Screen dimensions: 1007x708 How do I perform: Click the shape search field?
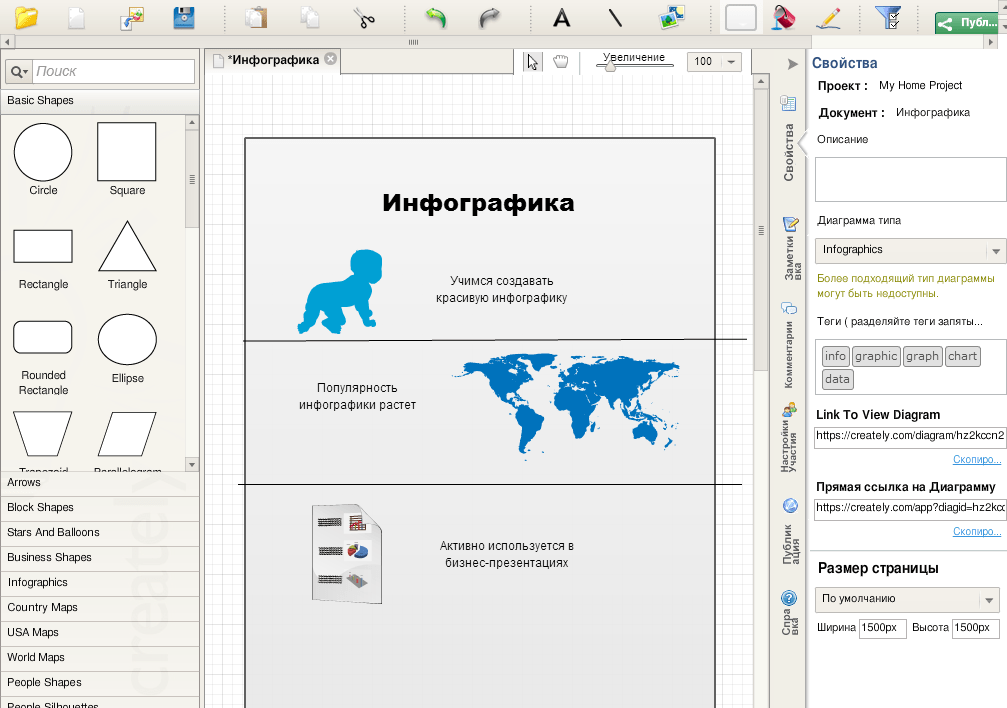coord(113,72)
